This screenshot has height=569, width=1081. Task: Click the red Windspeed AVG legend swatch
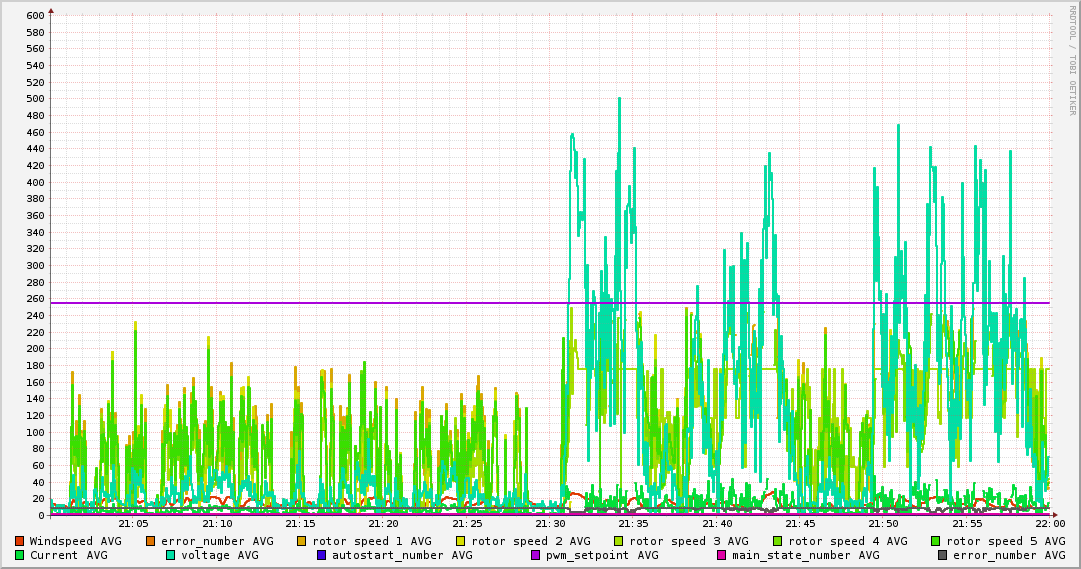[x=20, y=541]
